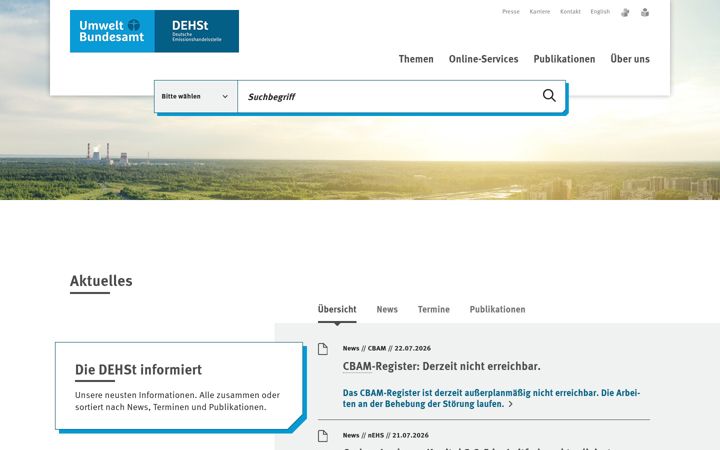Go to the Karriere link
This screenshot has width=720, height=450.
[540, 12]
